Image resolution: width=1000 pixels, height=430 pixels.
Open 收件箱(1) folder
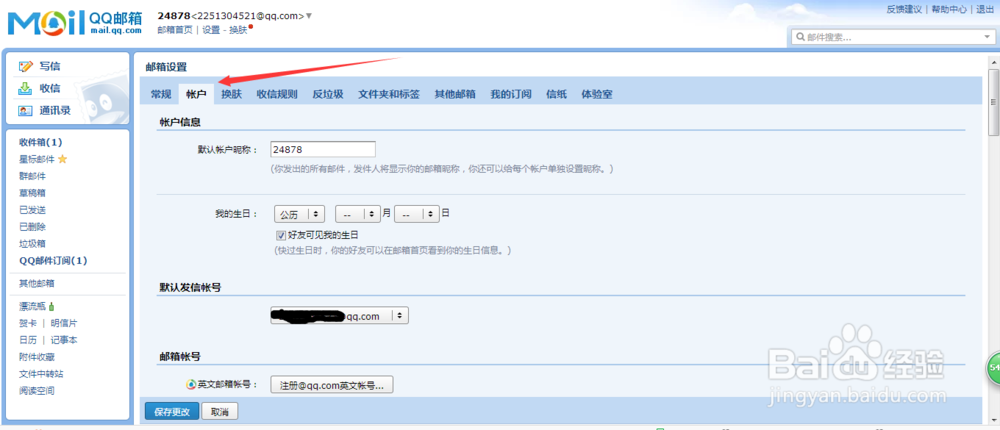tap(41, 142)
